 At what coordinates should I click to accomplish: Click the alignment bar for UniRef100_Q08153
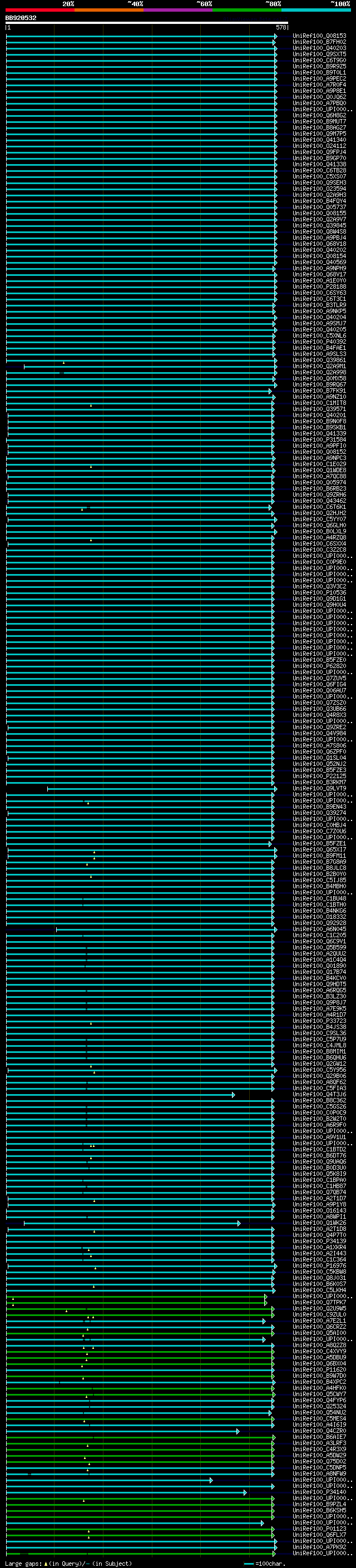coord(141,36)
